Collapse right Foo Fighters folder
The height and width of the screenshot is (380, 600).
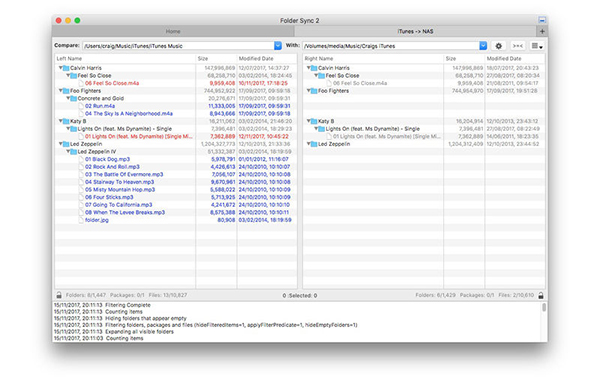[308, 91]
